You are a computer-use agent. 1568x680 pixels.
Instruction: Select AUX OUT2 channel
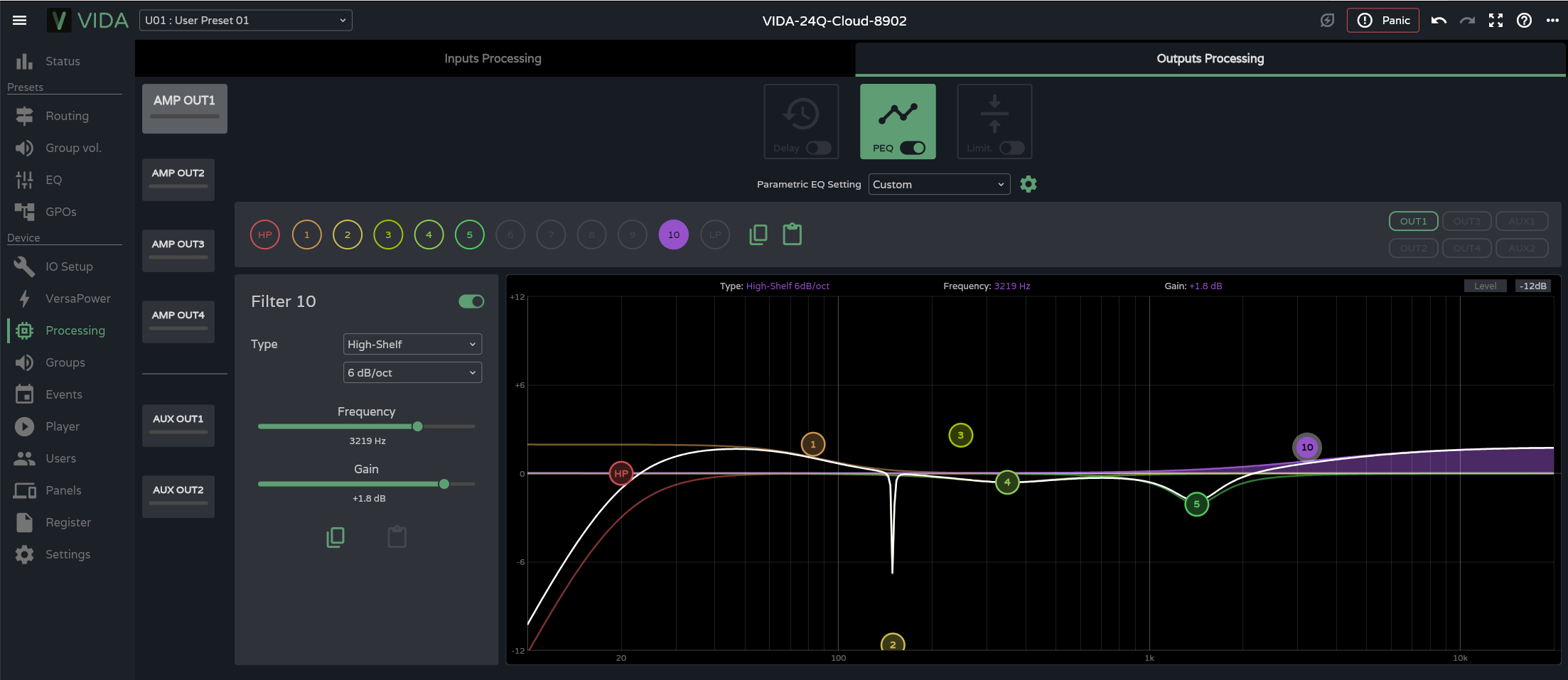[178, 496]
